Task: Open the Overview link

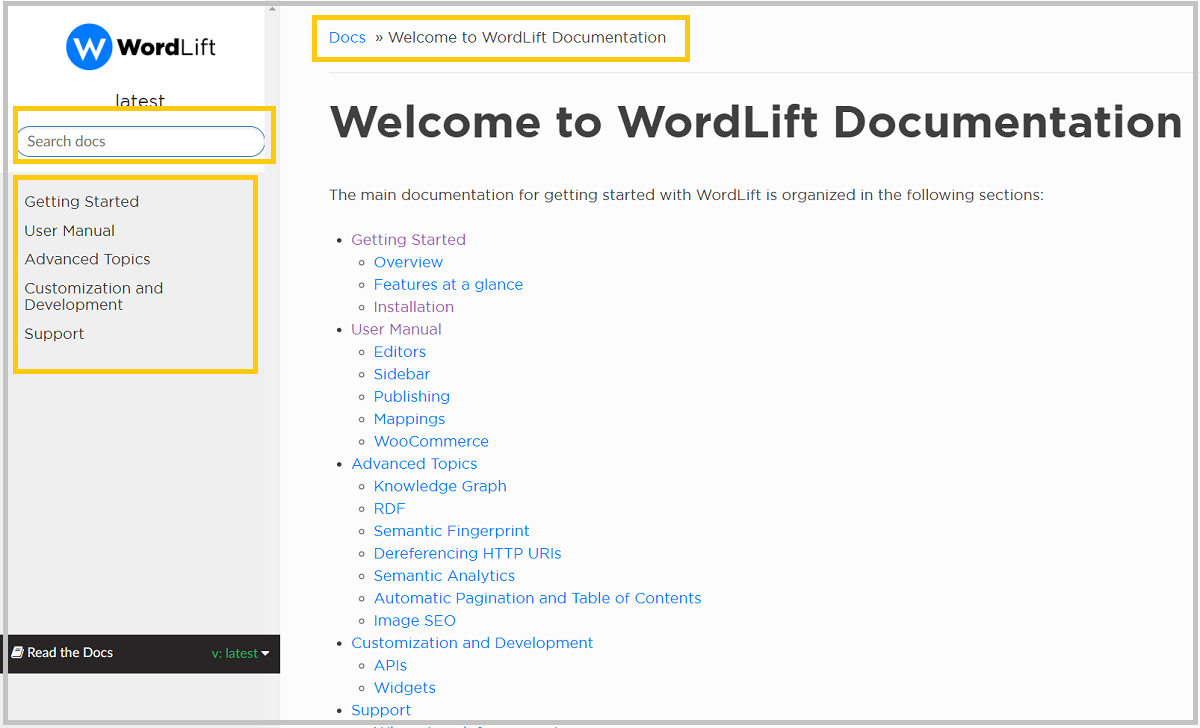Action: tap(408, 262)
